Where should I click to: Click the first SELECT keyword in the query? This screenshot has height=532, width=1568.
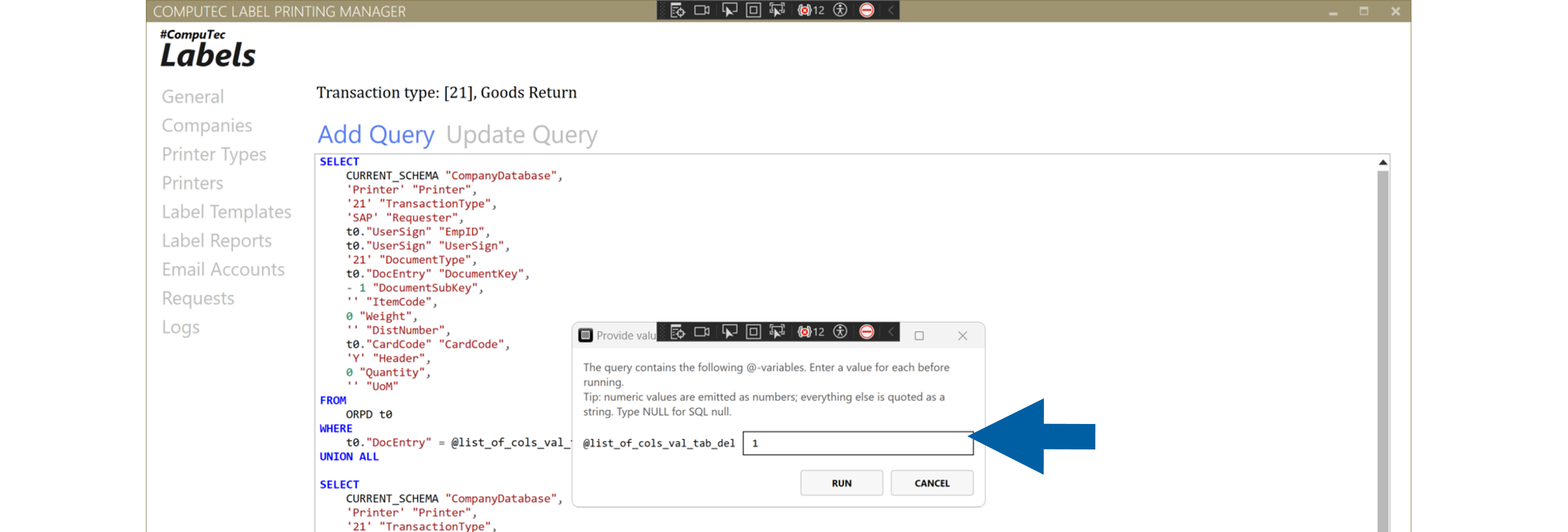click(340, 162)
